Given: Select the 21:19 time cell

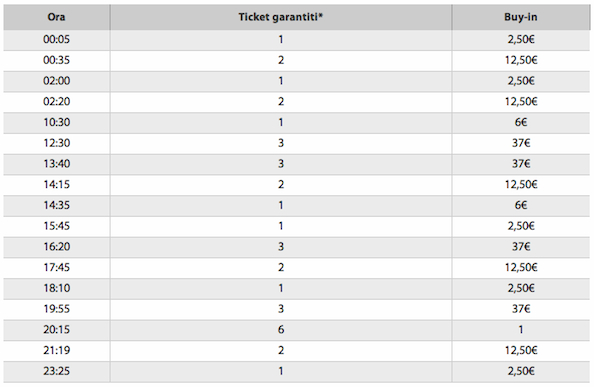Looking at the screenshot, I should click(56, 350).
